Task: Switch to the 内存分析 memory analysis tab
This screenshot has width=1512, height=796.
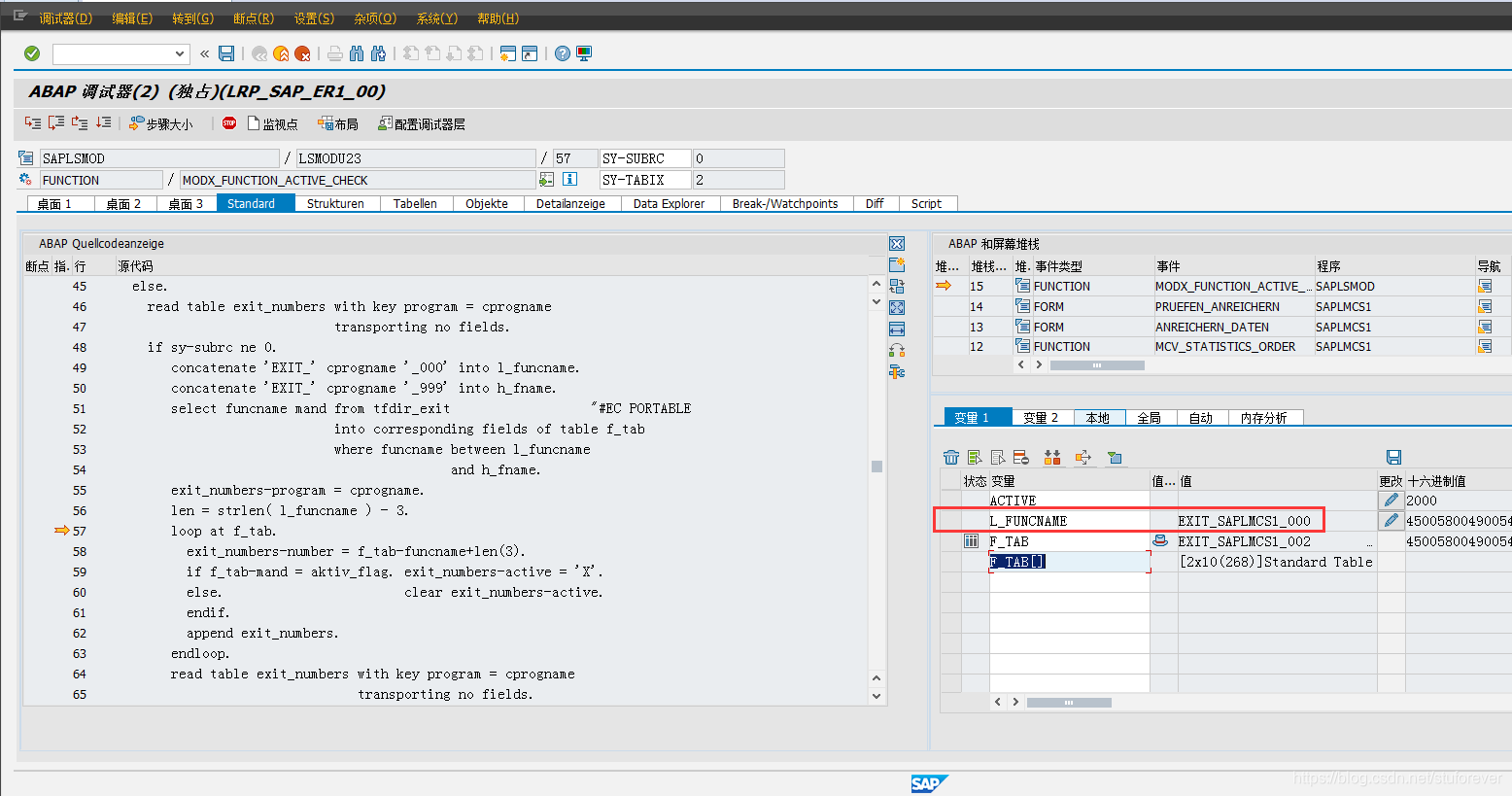Action: coord(1264,417)
